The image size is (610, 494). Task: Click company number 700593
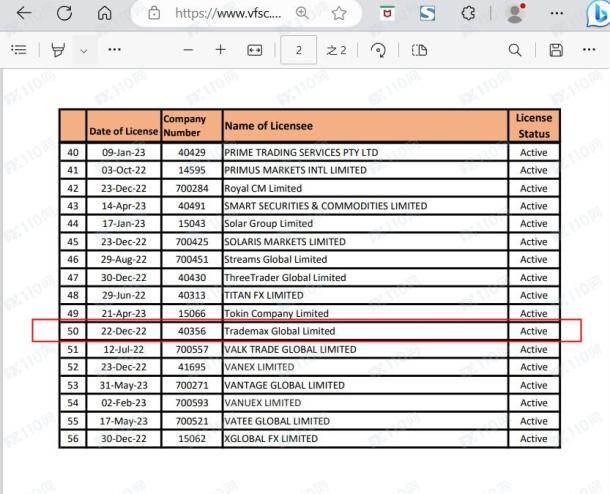[x=192, y=403]
